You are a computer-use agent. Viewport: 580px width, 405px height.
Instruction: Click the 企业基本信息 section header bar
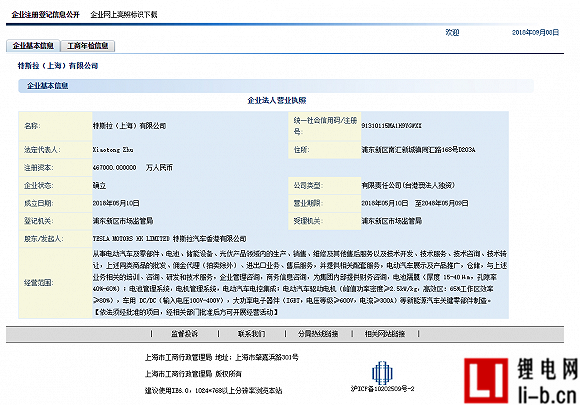click(276, 86)
